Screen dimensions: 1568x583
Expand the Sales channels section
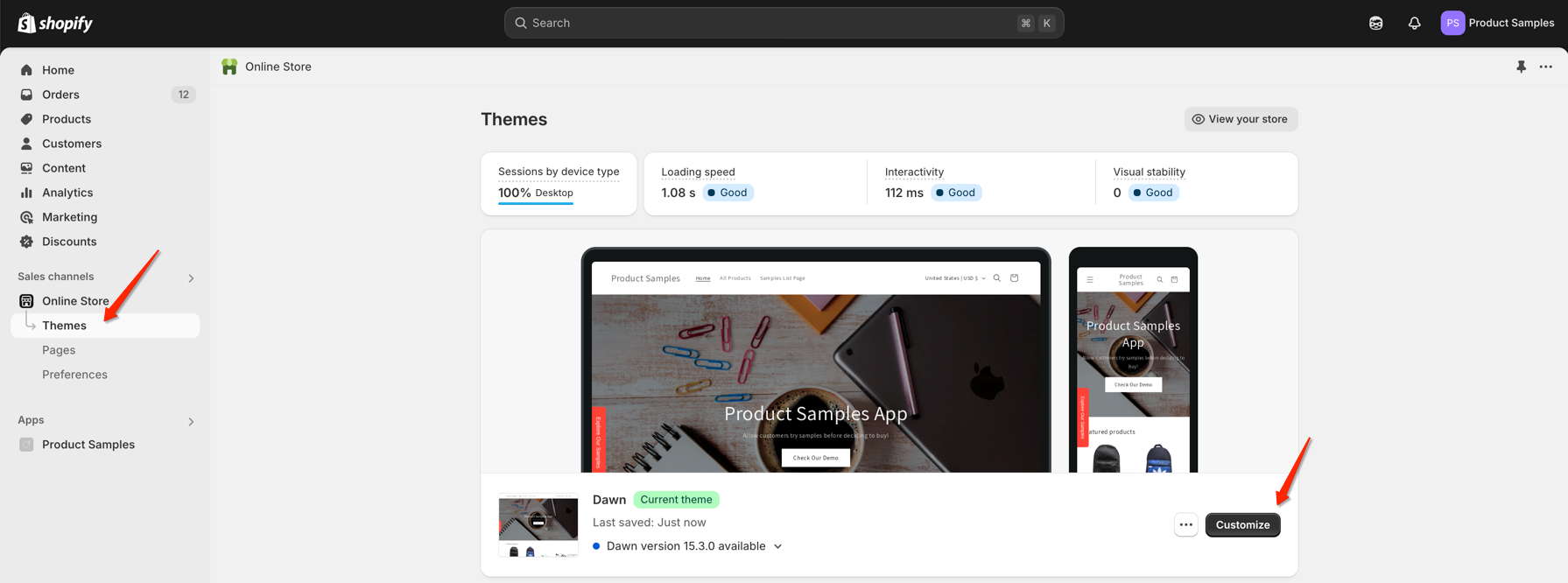(191, 278)
